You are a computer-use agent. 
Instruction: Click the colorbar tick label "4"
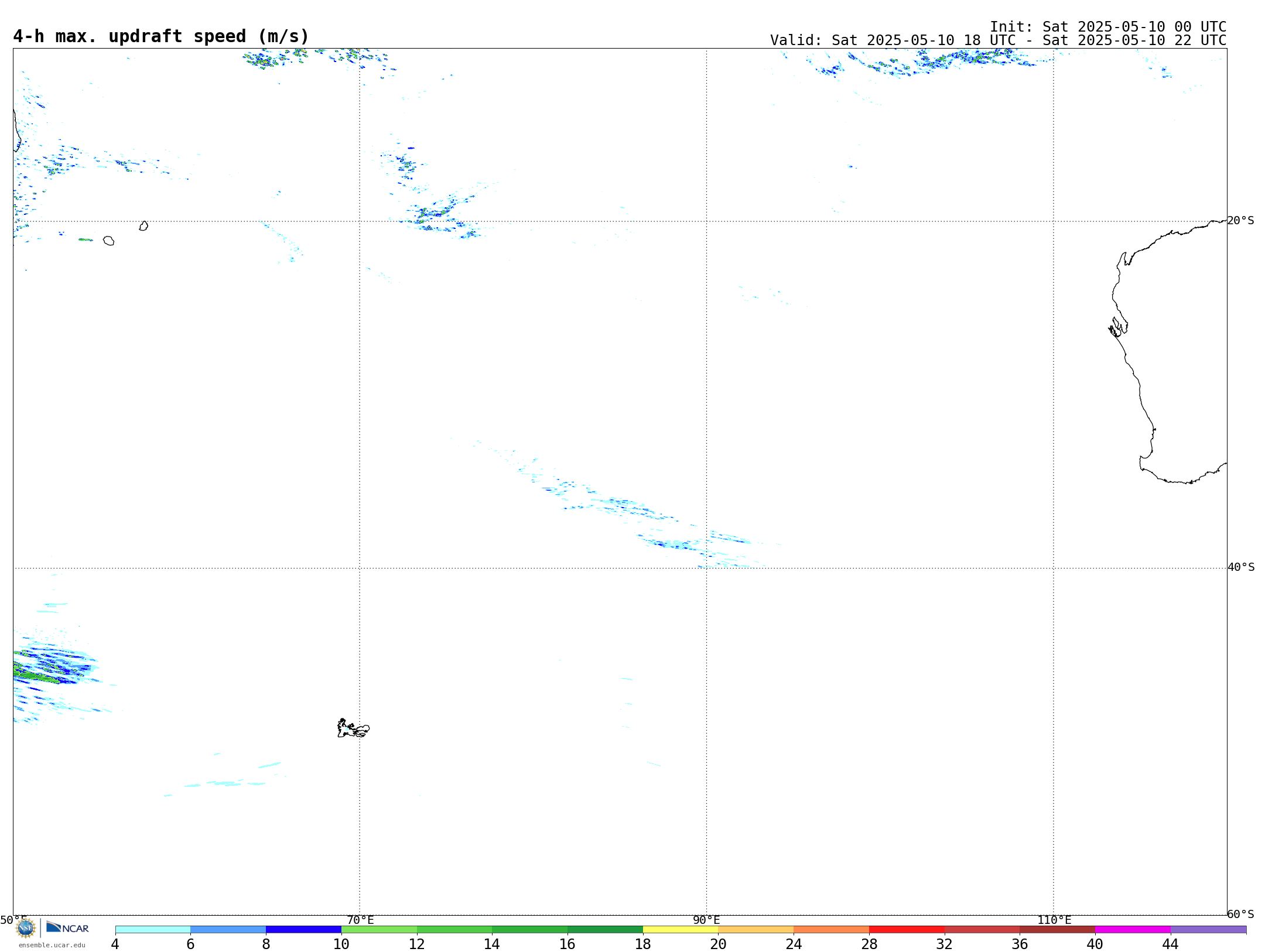coord(115,944)
